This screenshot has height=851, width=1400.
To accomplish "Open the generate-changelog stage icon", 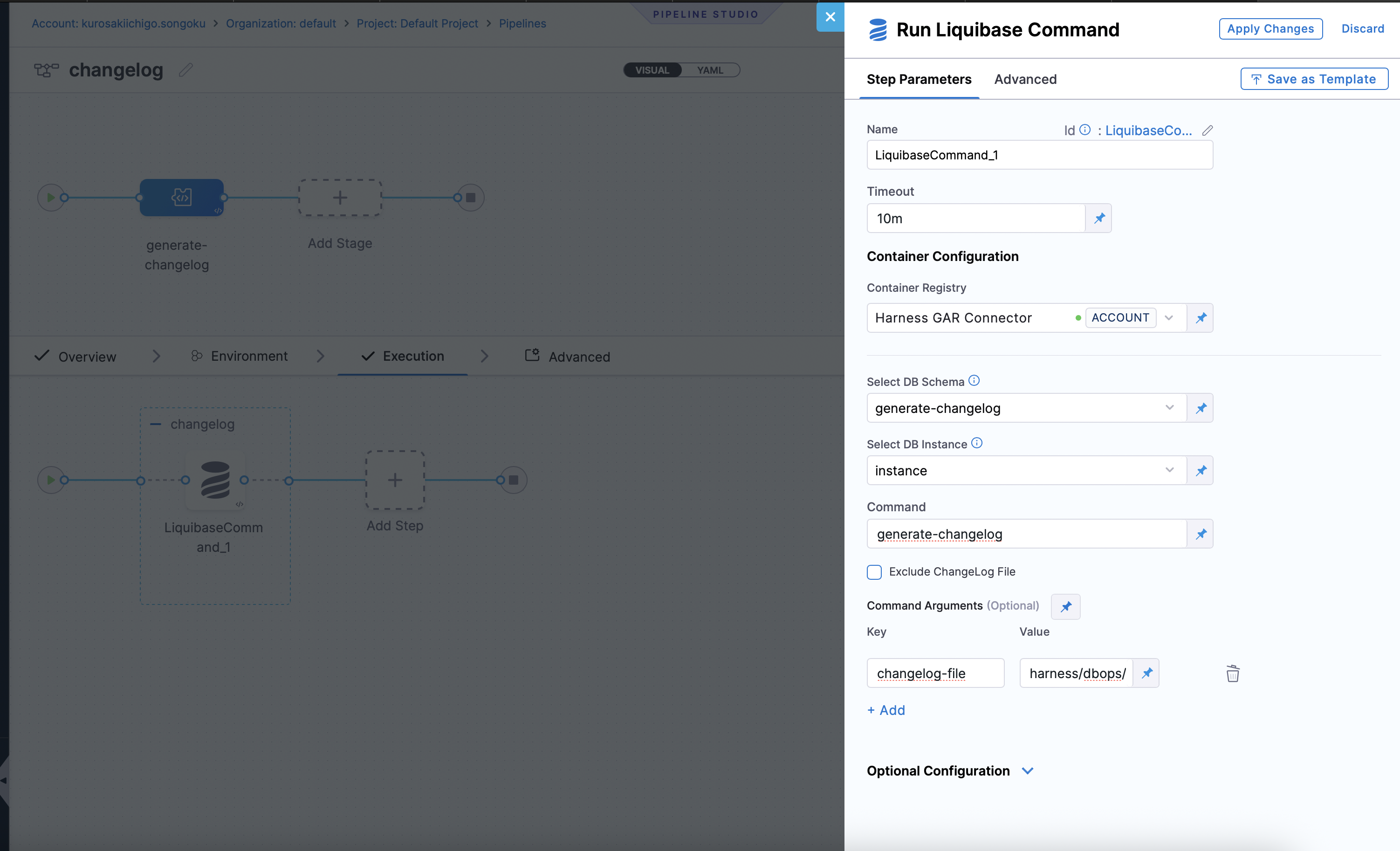I will [x=181, y=197].
